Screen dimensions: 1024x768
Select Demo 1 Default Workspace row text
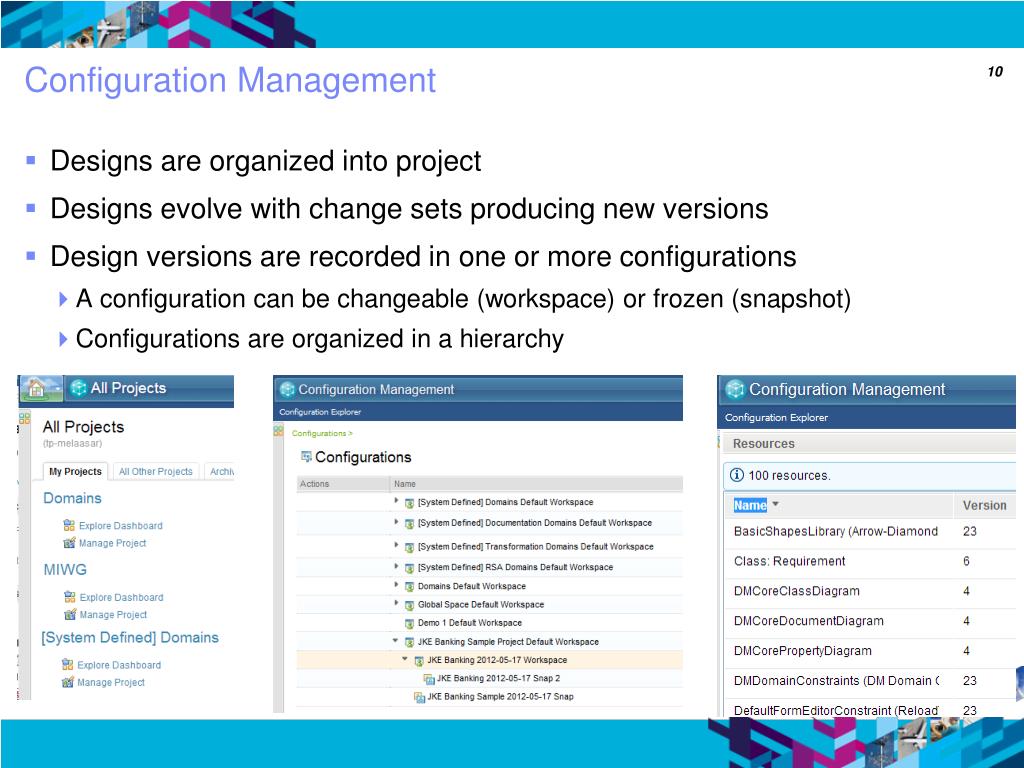[470, 623]
